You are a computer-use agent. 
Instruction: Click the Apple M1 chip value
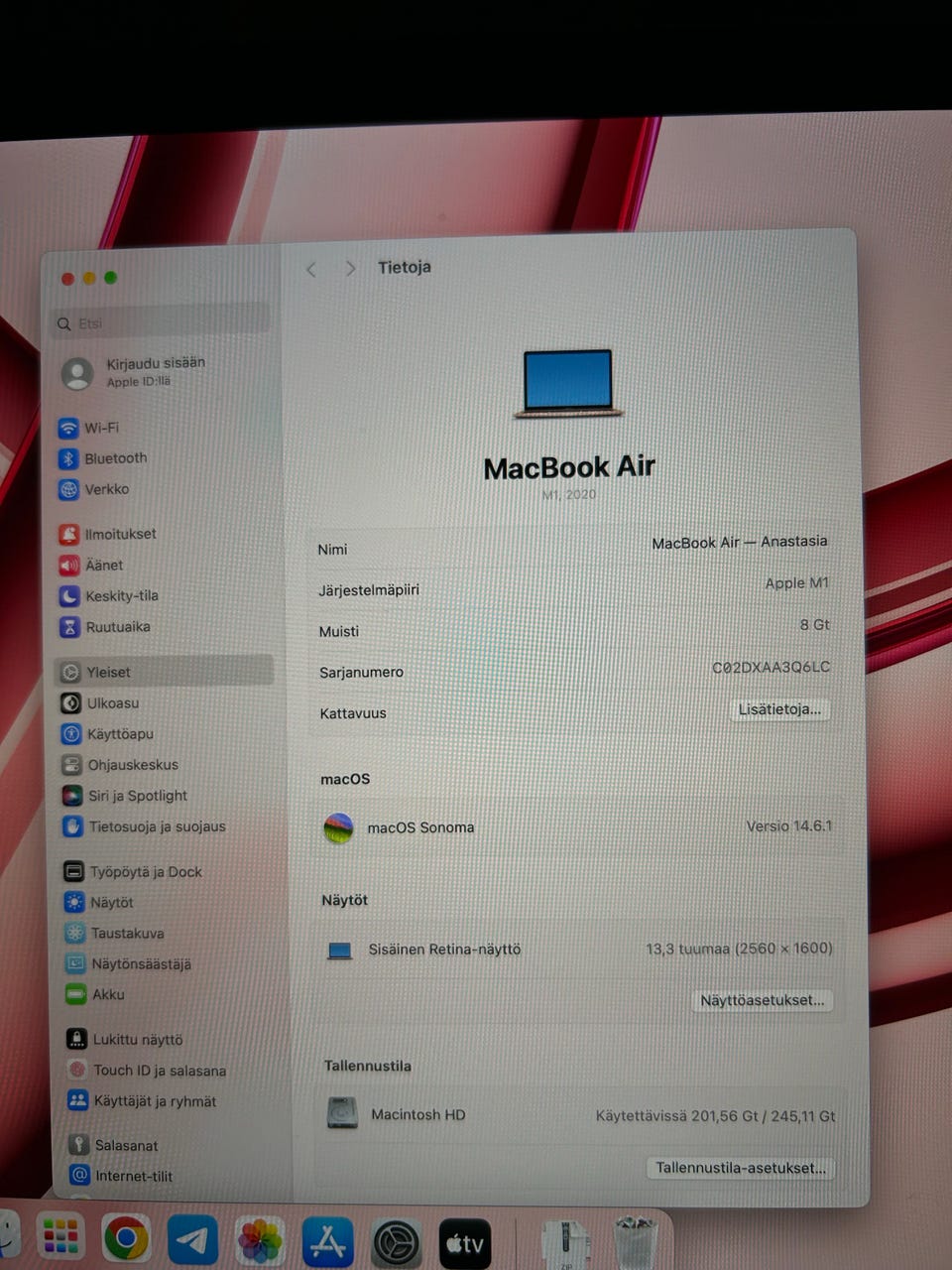click(x=796, y=583)
